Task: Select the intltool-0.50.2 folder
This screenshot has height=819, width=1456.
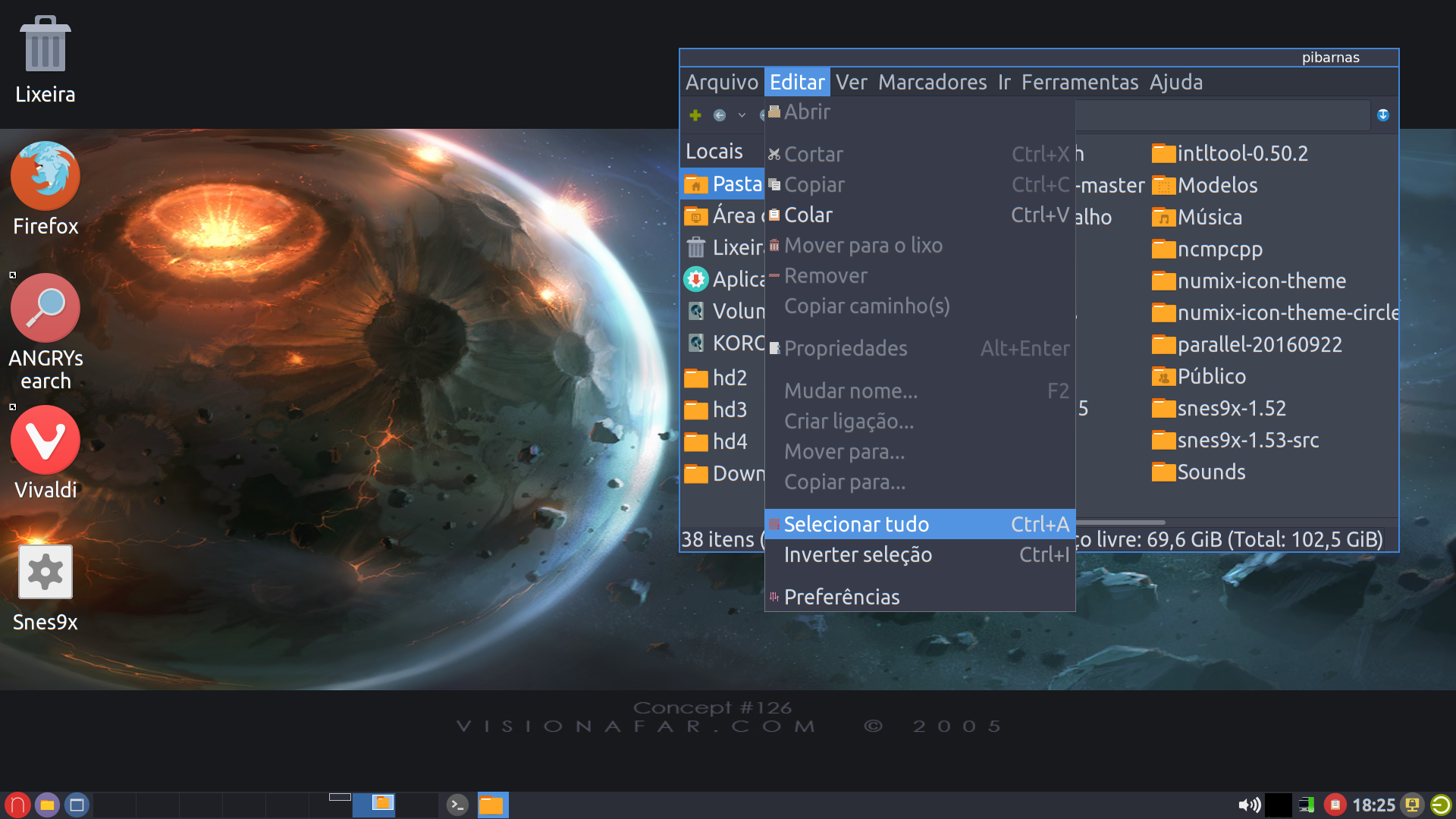Action: 1229,153
